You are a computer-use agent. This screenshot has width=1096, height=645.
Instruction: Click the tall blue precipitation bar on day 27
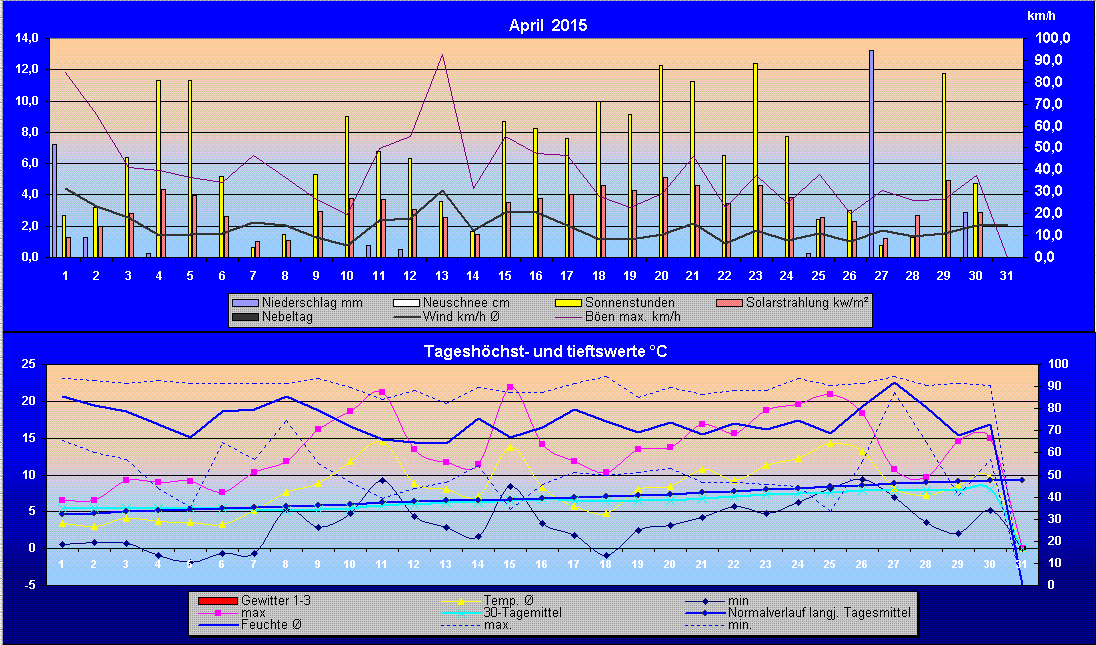click(x=871, y=150)
